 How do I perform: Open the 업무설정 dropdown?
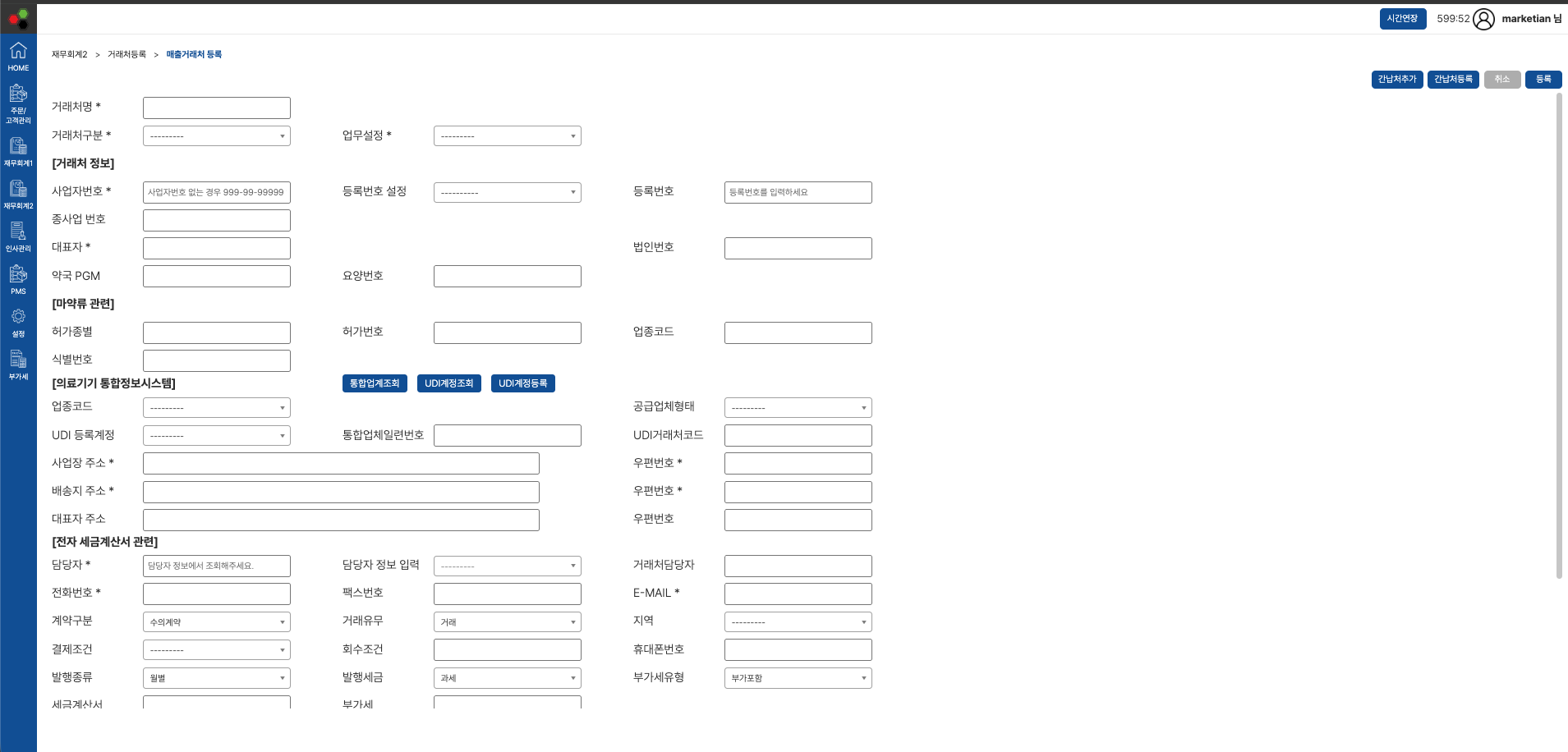(507, 136)
